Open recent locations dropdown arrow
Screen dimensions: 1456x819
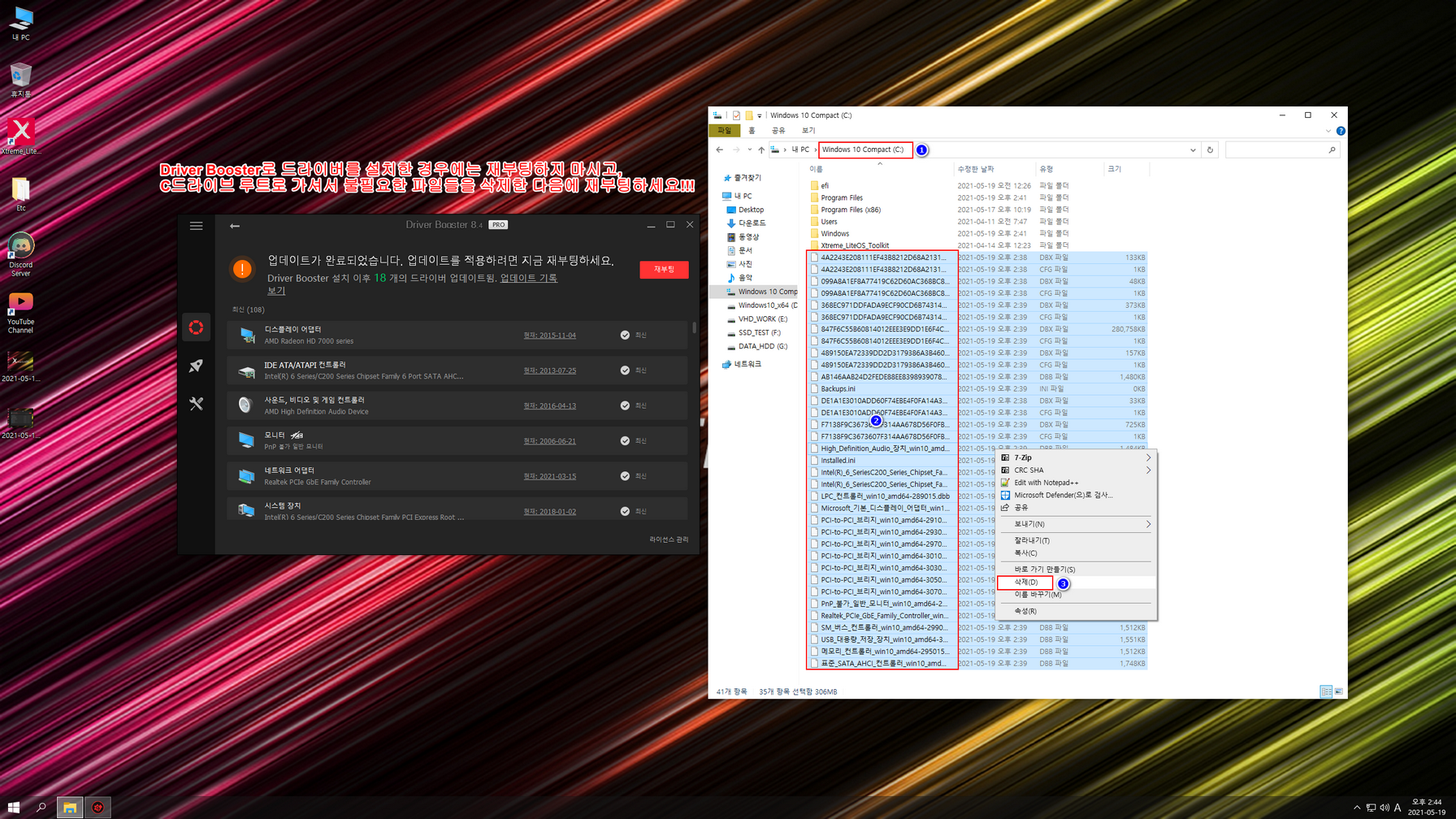pos(749,149)
